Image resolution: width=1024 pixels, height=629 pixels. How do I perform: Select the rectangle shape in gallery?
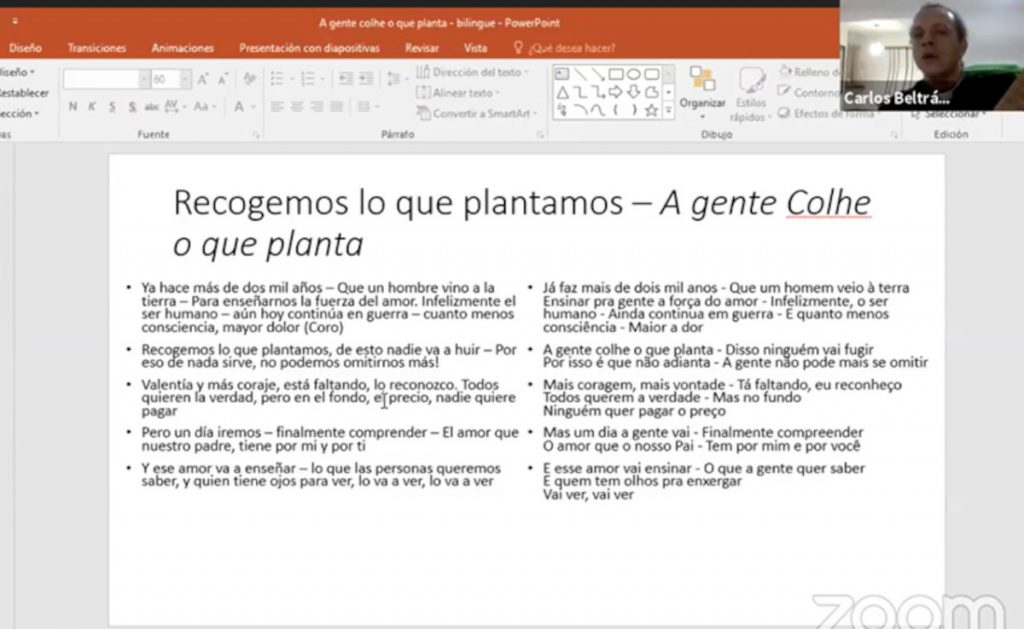(616, 74)
